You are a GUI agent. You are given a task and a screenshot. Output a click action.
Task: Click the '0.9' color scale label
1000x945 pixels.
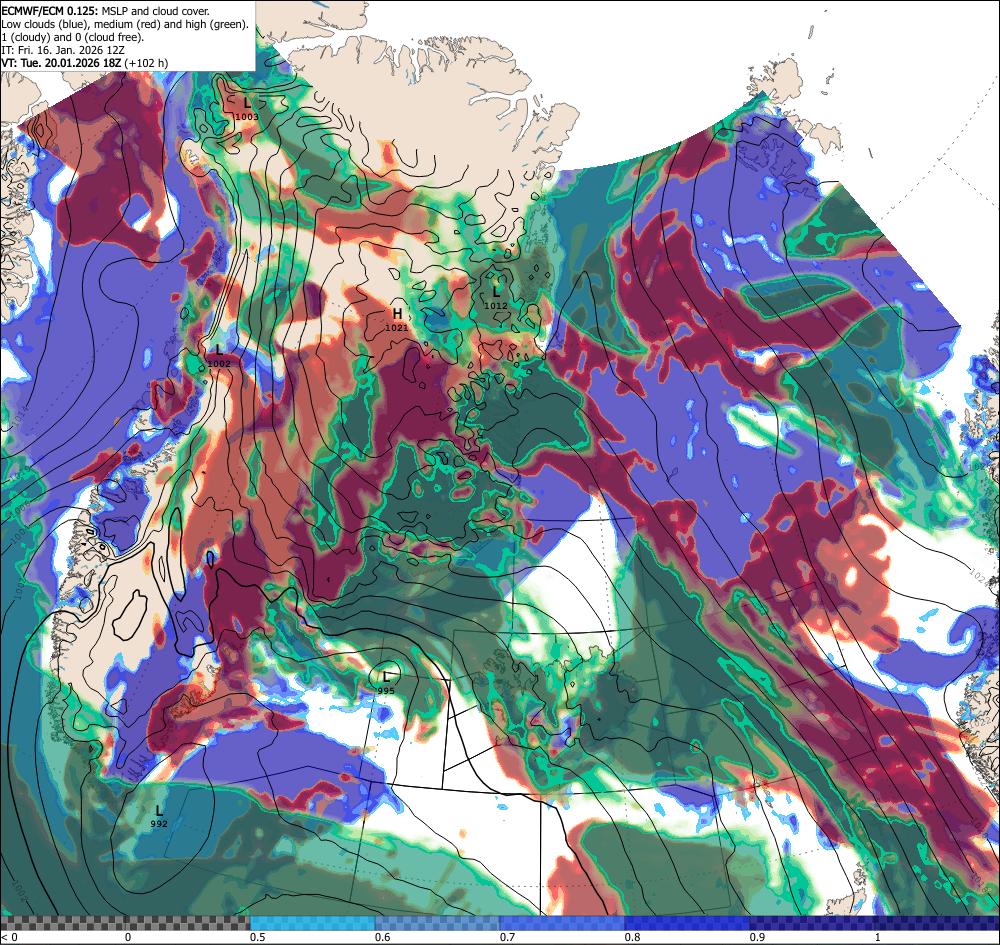click(758, 937)
